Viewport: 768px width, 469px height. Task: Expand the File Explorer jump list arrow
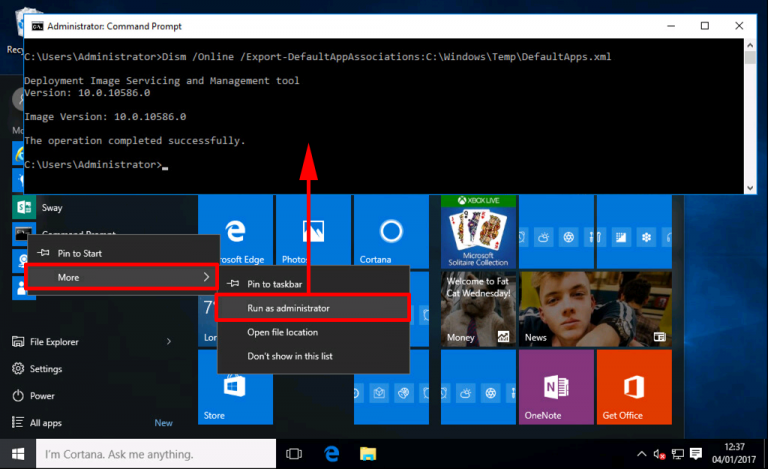[x=169, y=342]
